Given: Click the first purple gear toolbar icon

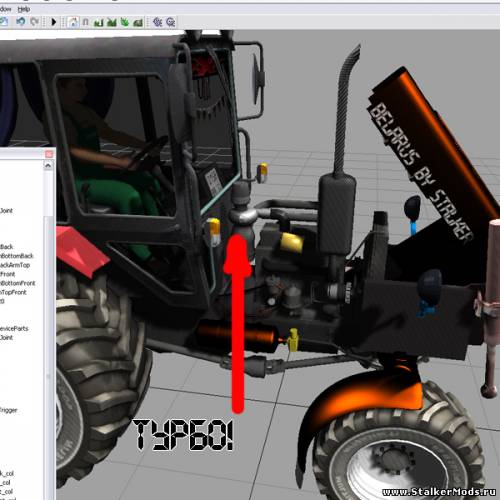Looking at the screenshot, I should [x=157, y=22].
